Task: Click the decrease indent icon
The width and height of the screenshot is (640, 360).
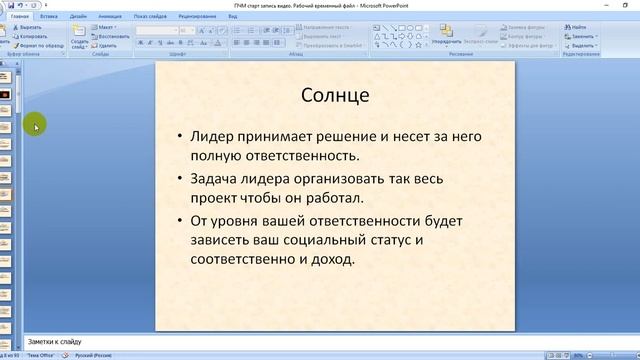Action: pos(267,31)
